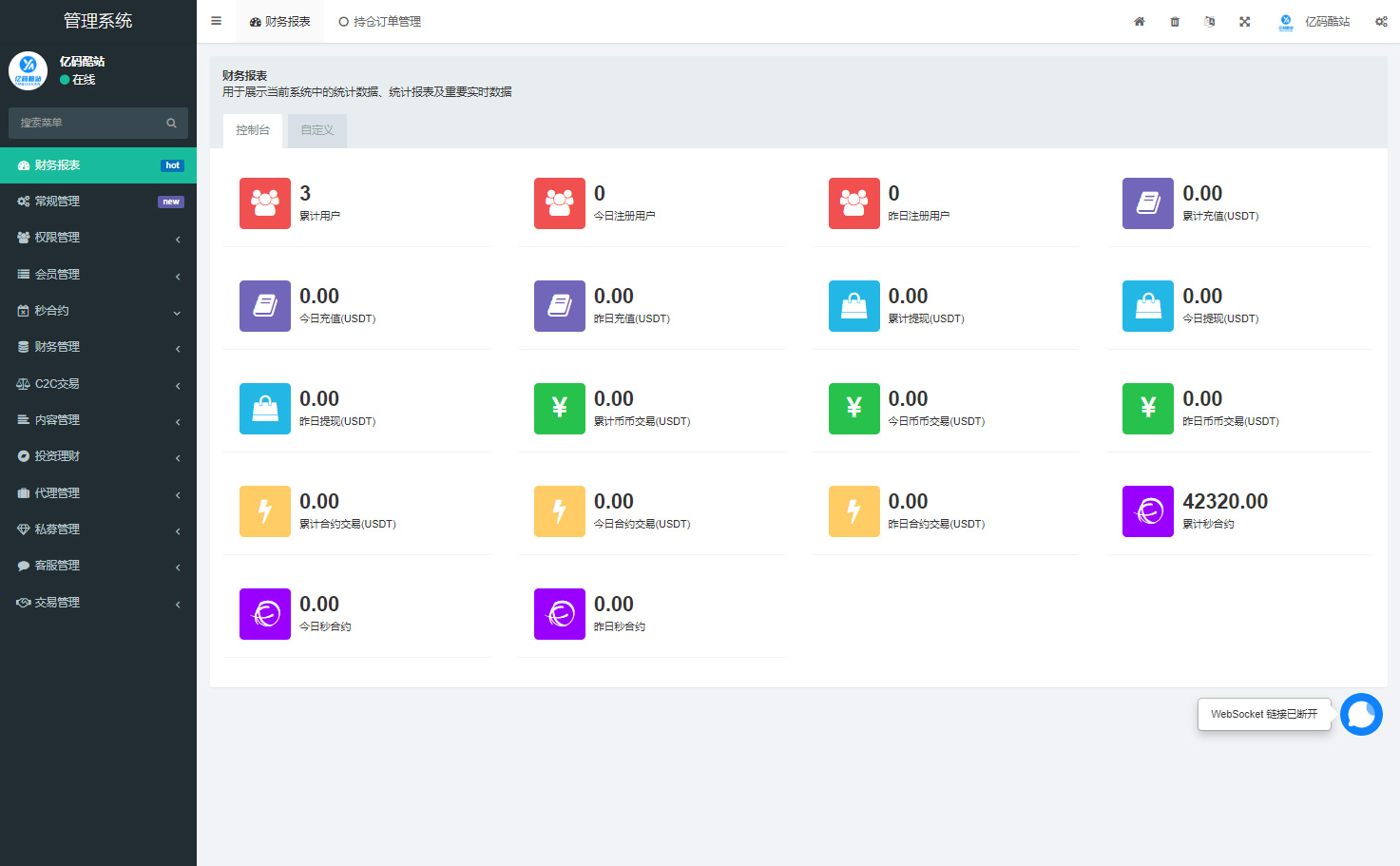
Task: Click the blue chat bubble icon
Action: [x=1361, y=714]
